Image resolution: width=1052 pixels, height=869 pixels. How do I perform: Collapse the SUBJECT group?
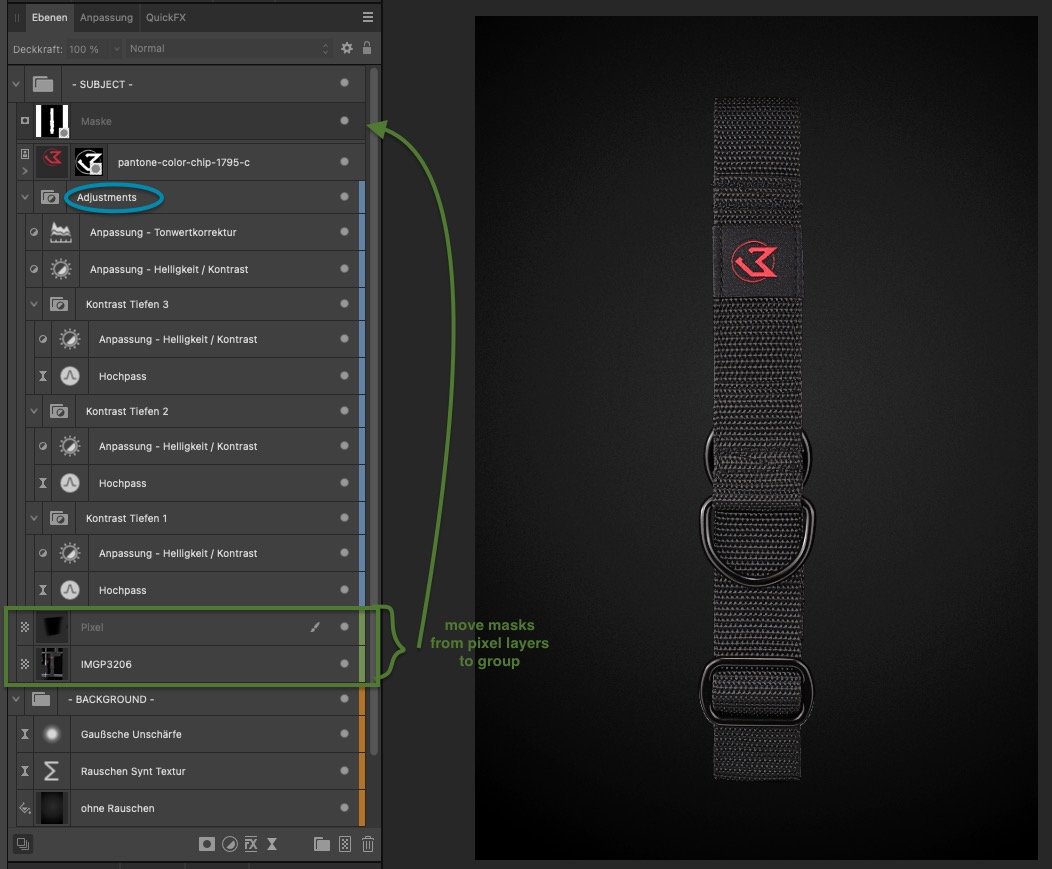pos(16,84)
